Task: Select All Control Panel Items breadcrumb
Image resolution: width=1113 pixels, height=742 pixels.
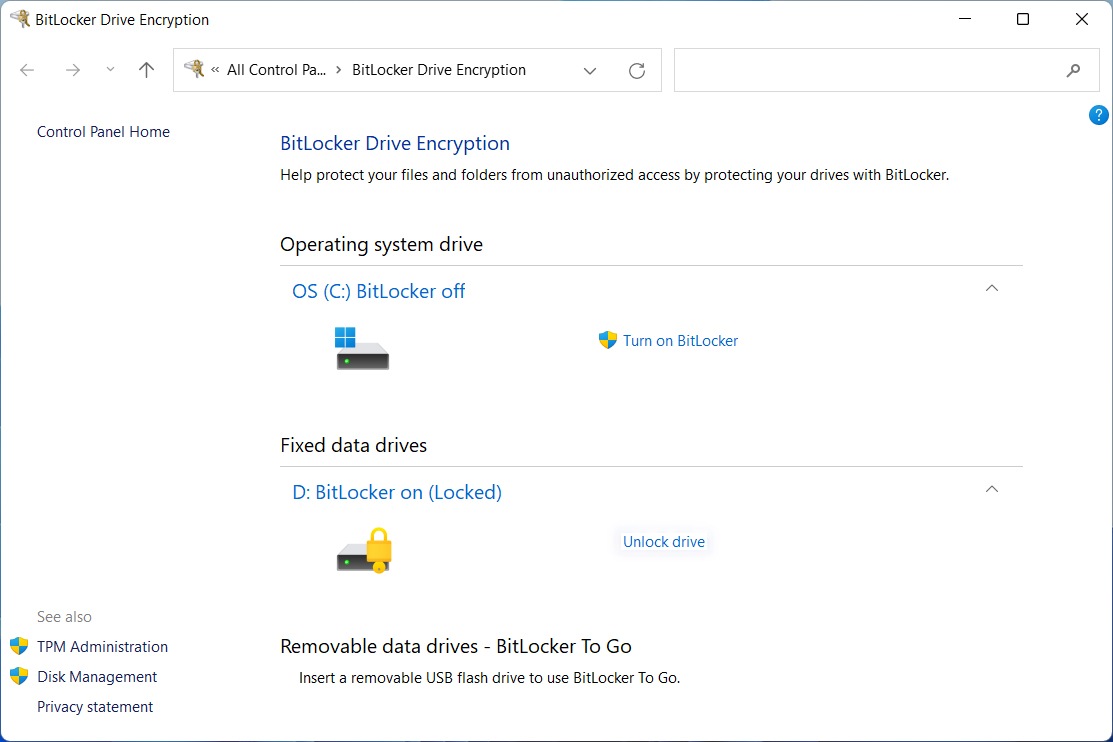Action: (x=276, y=70)
